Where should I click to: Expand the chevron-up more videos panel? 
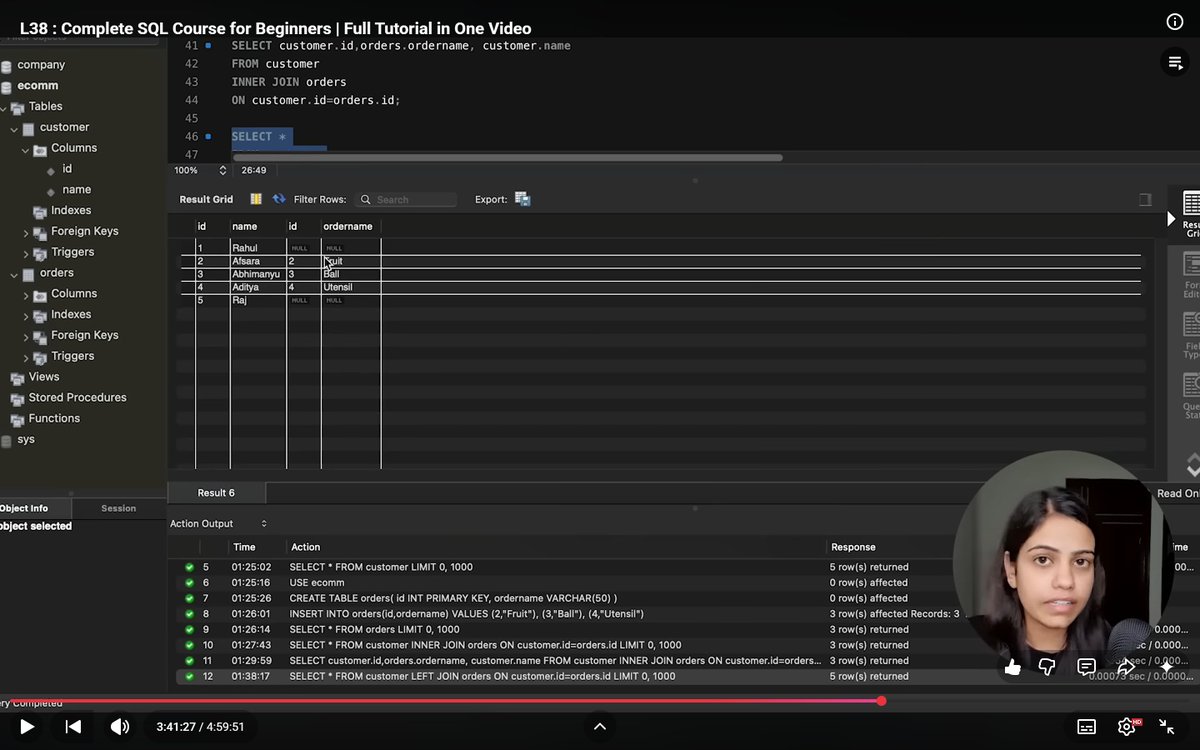[600, 727]
